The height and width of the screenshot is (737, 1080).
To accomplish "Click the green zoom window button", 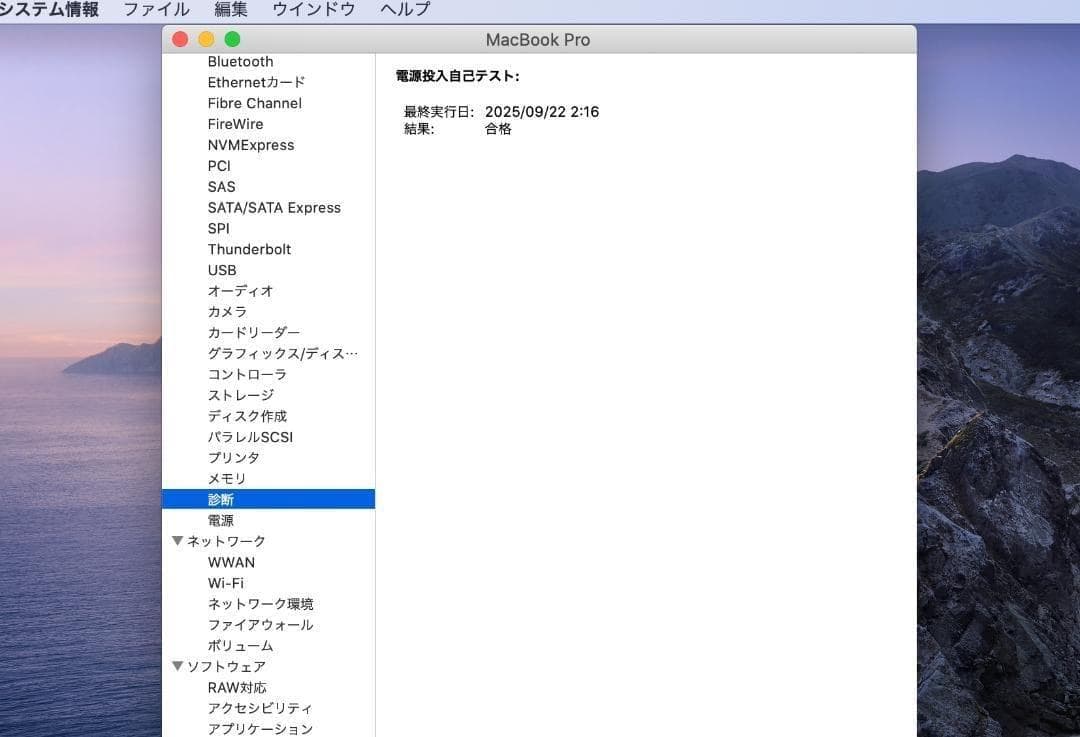I will click(231, 39).
